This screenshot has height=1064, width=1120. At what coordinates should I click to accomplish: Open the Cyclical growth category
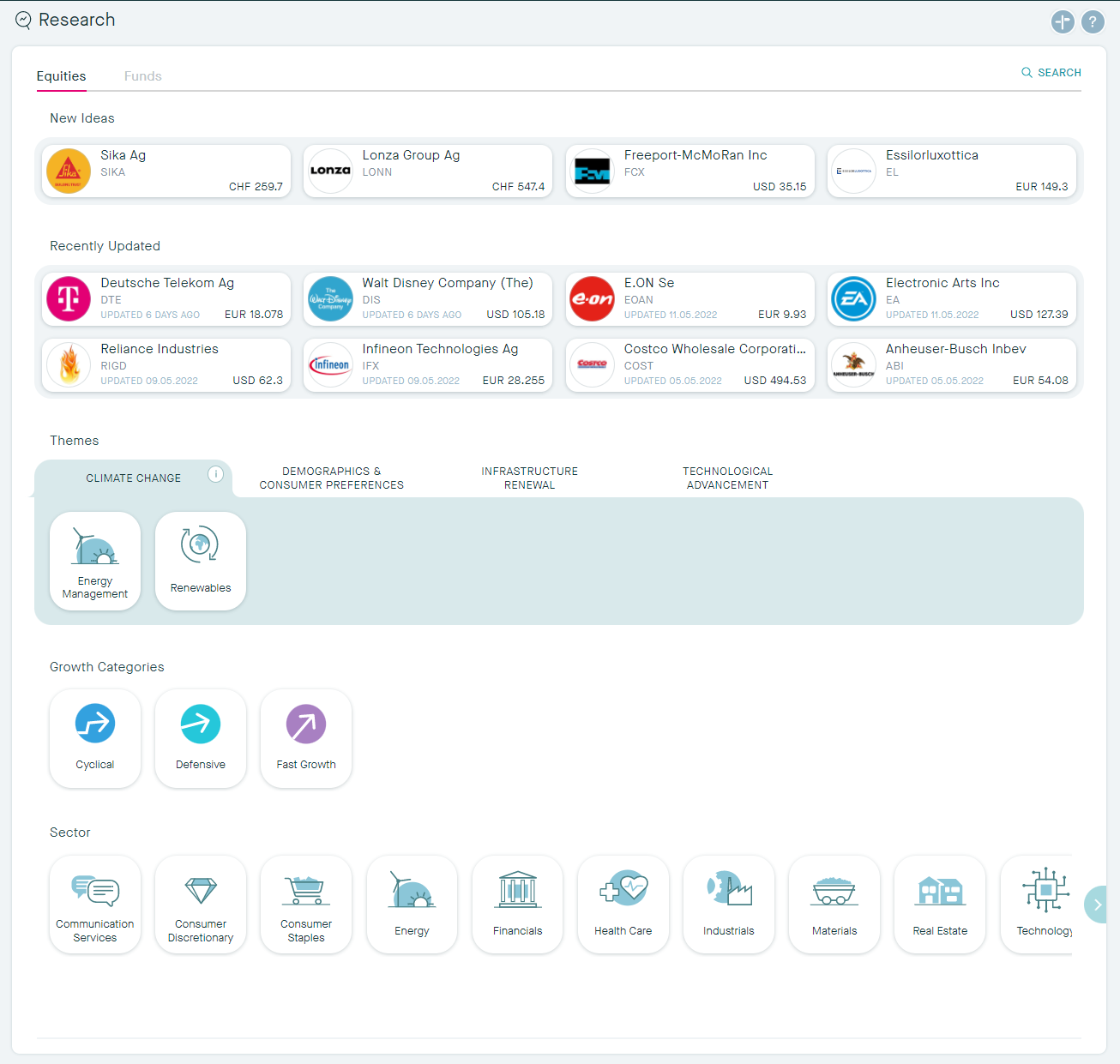(94, 738)
